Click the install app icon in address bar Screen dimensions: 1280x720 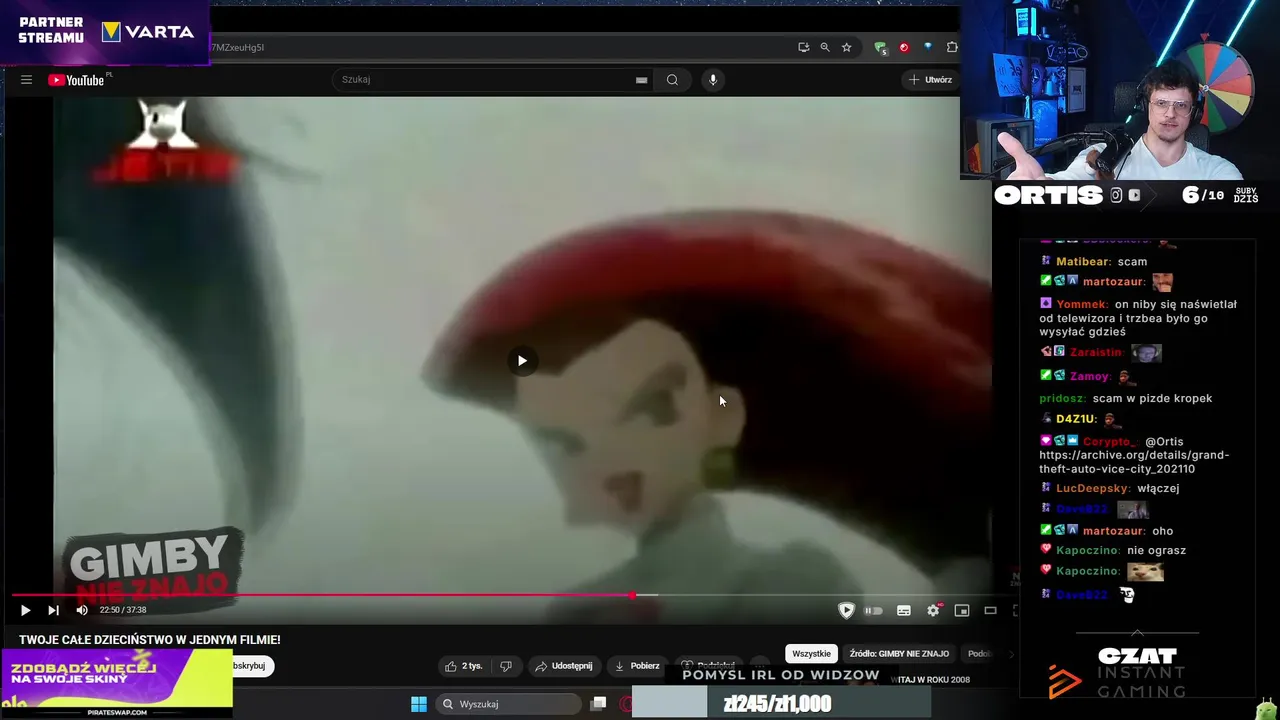pos(803,47)
